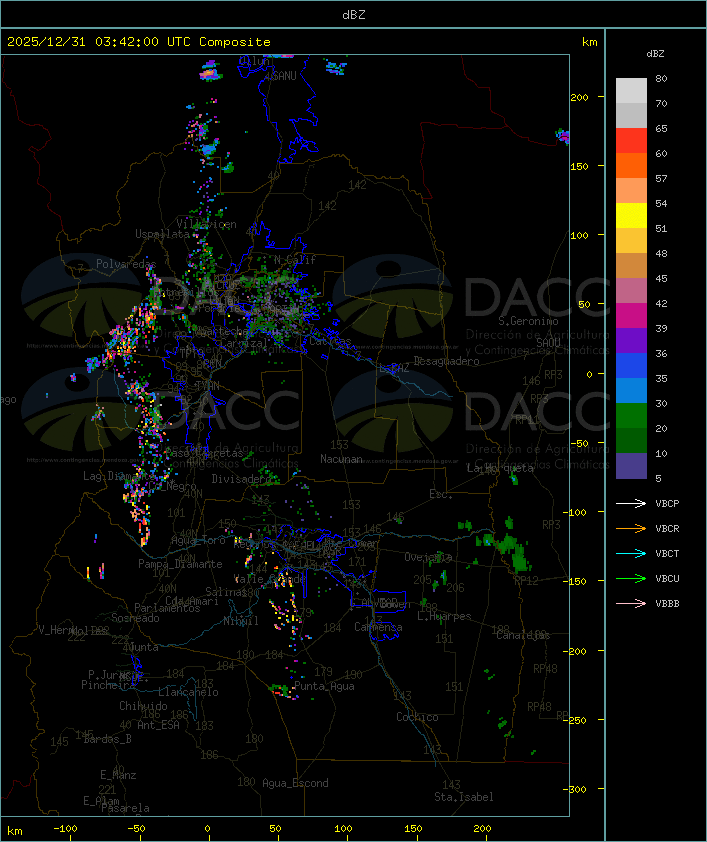This screenshot has width=707, height=842.
Task: Click the white VBCP arrow icon
Action: (631, 503)
